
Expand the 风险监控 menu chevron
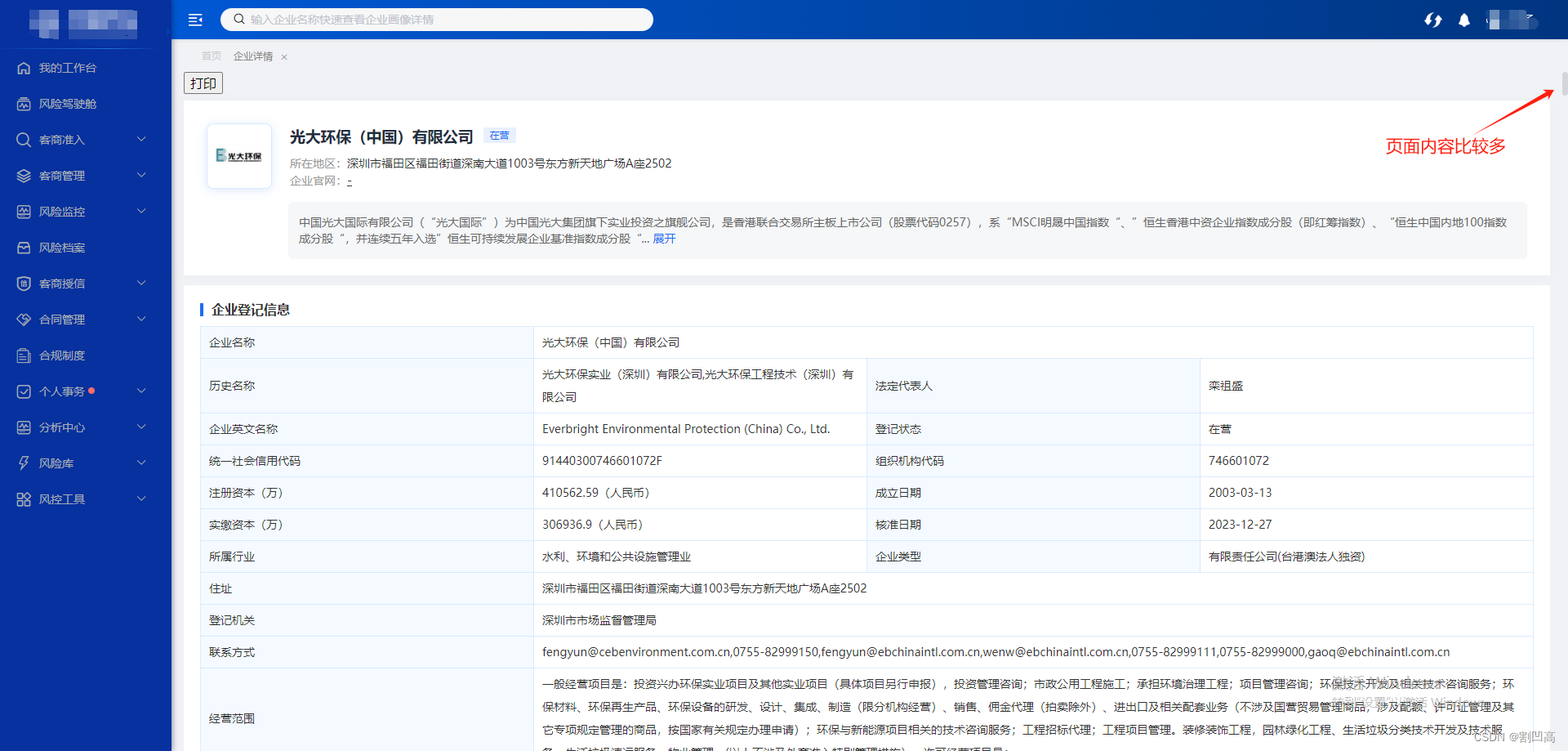pos(141,212)
